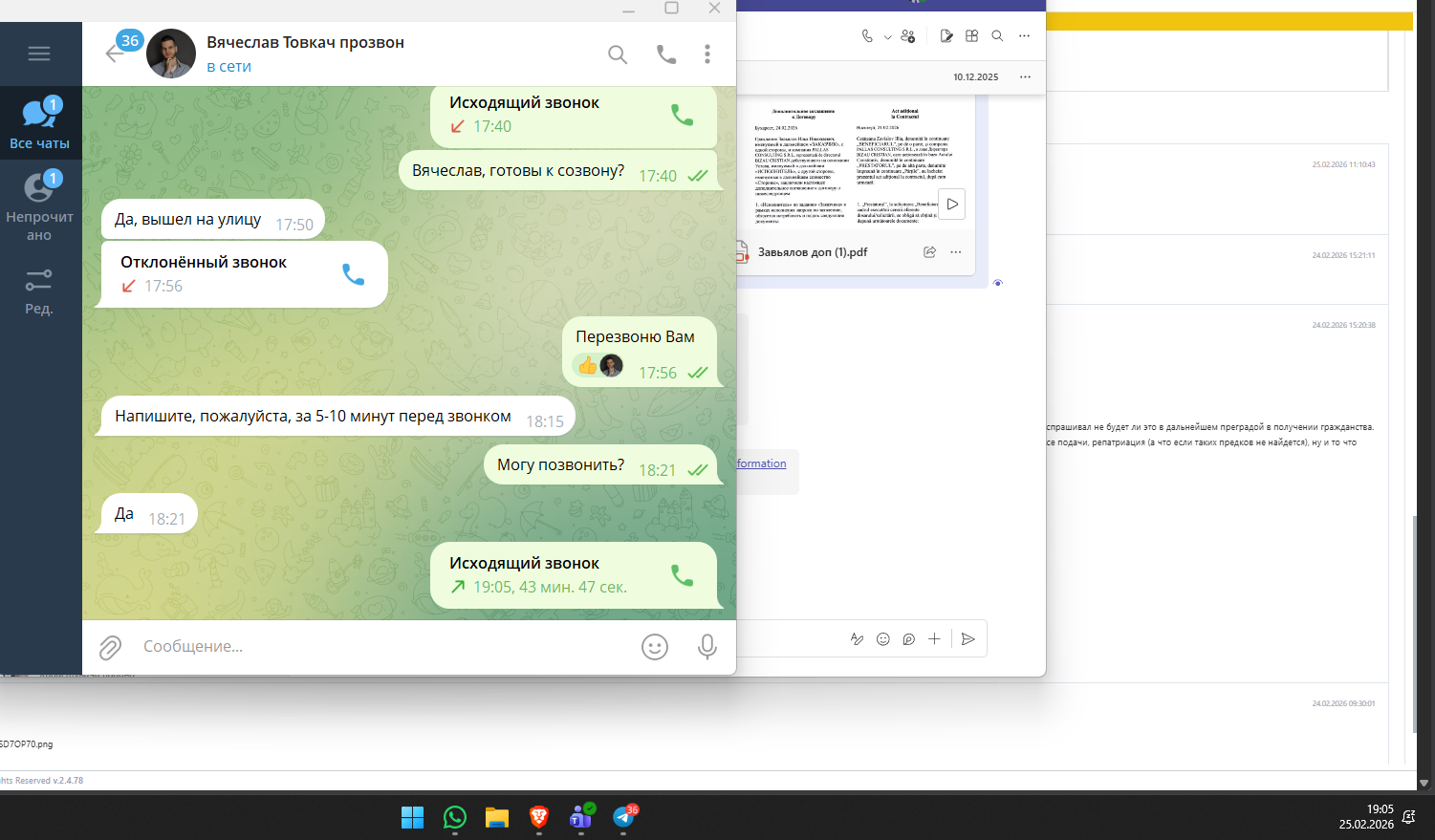The width and height of the screenshot is (1435, 840).
Task: Open the Teams apps grid icon
Action: 972,36
